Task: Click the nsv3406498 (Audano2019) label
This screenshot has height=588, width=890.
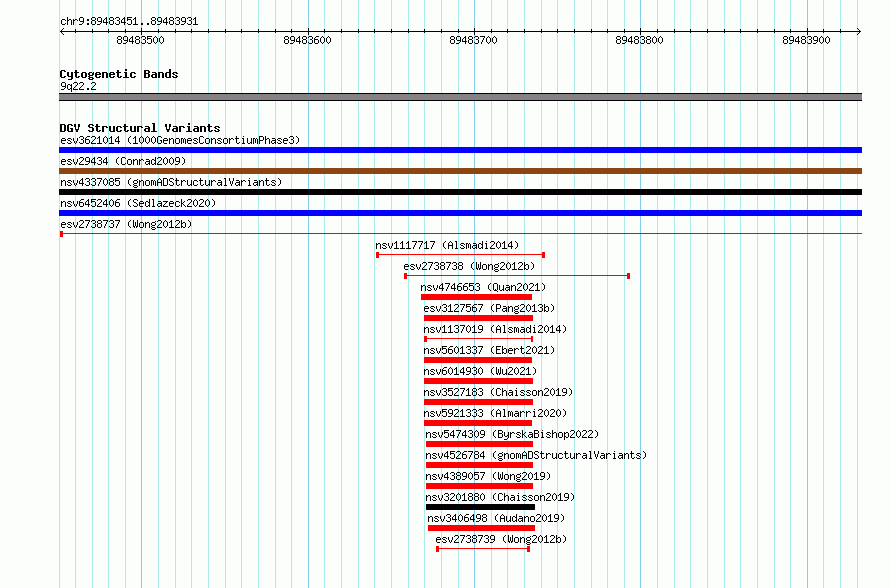Action: coord(496,518)
